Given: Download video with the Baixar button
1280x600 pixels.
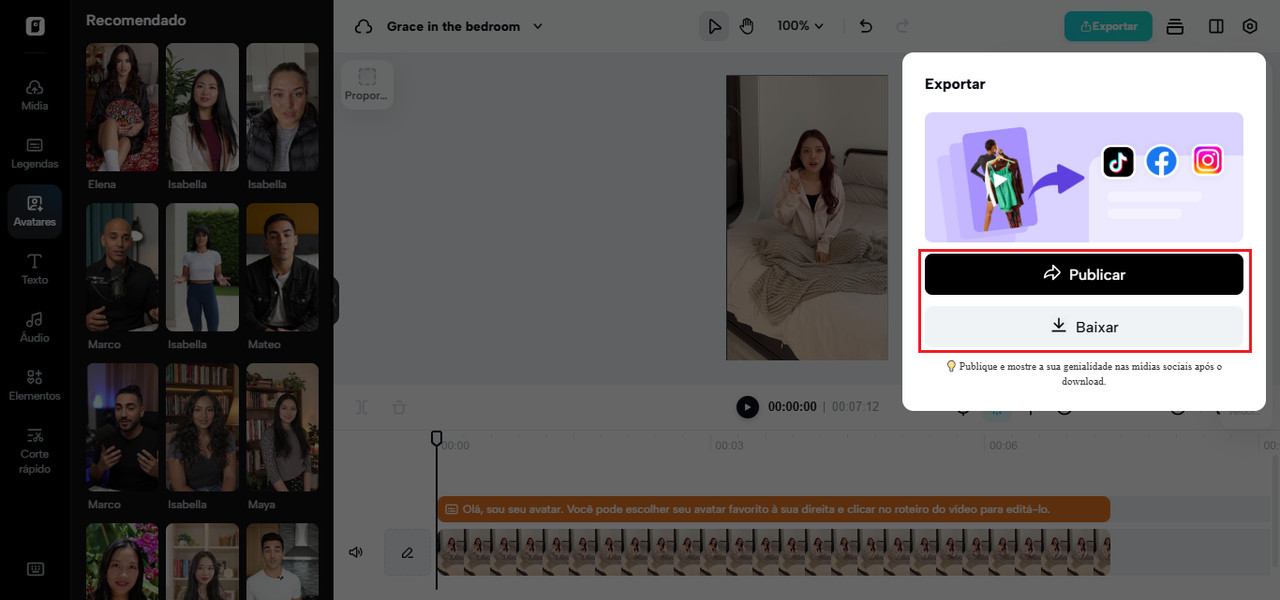Looking at the screenshot, I should point(1083,327).
